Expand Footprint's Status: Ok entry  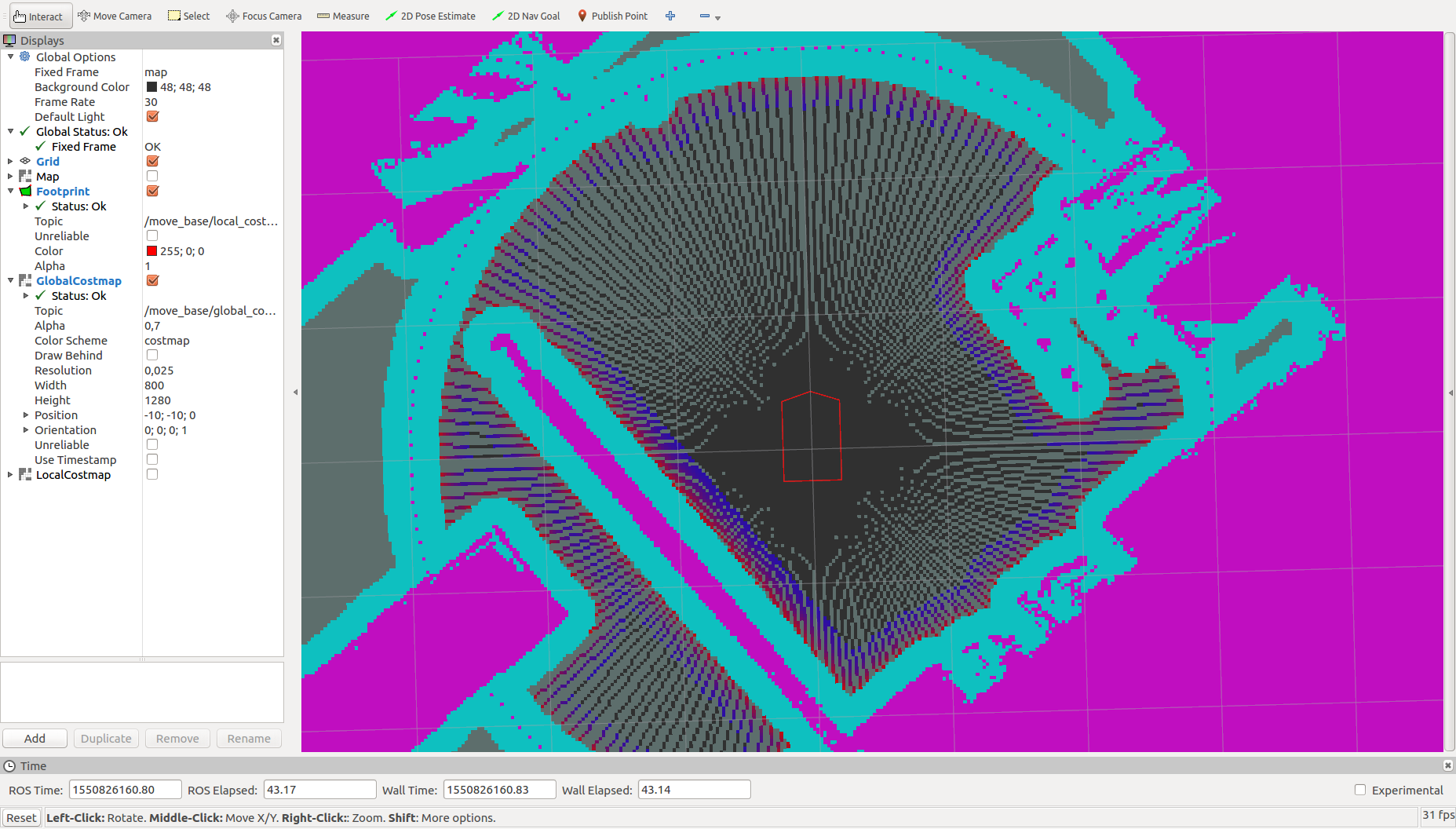[26, 206]
